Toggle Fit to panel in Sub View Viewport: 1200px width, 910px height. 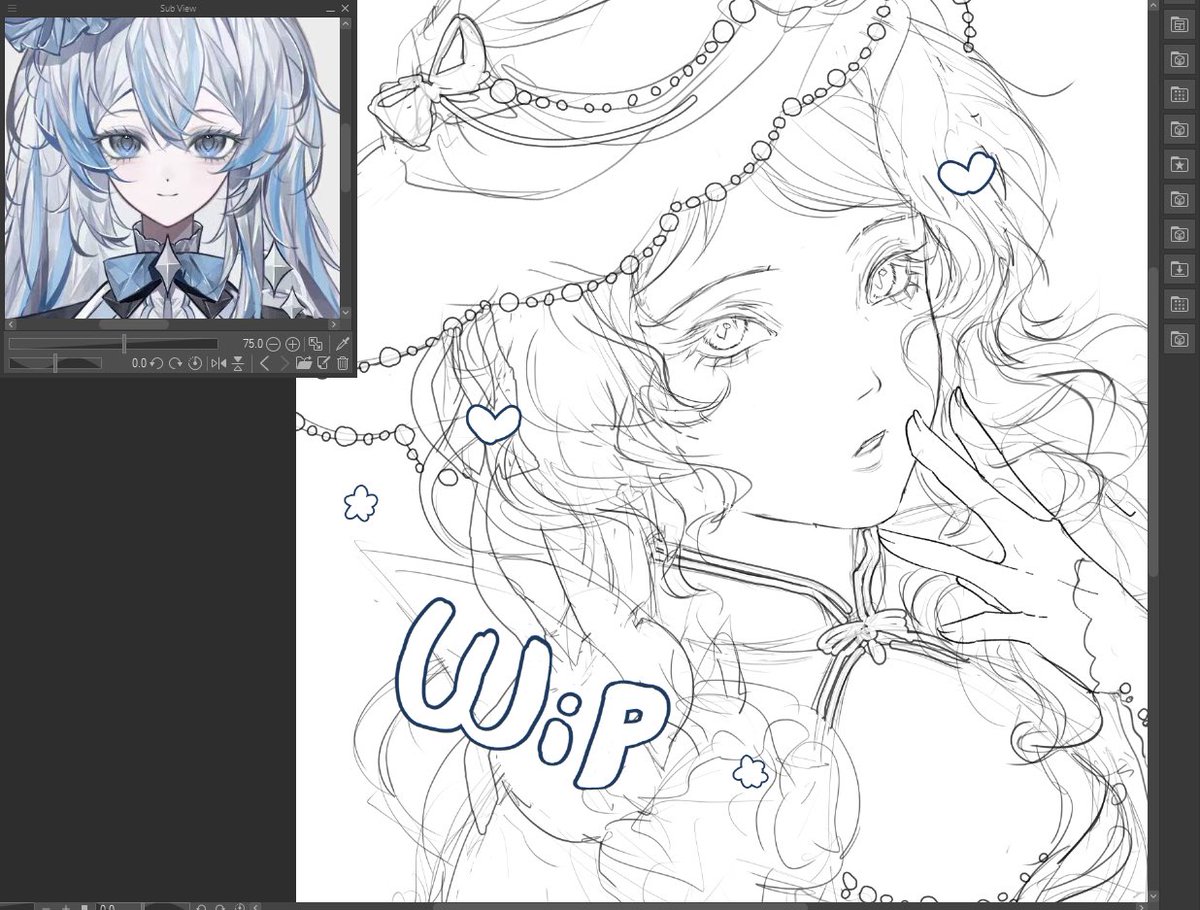pyautogui.click(x=315, y=343)
